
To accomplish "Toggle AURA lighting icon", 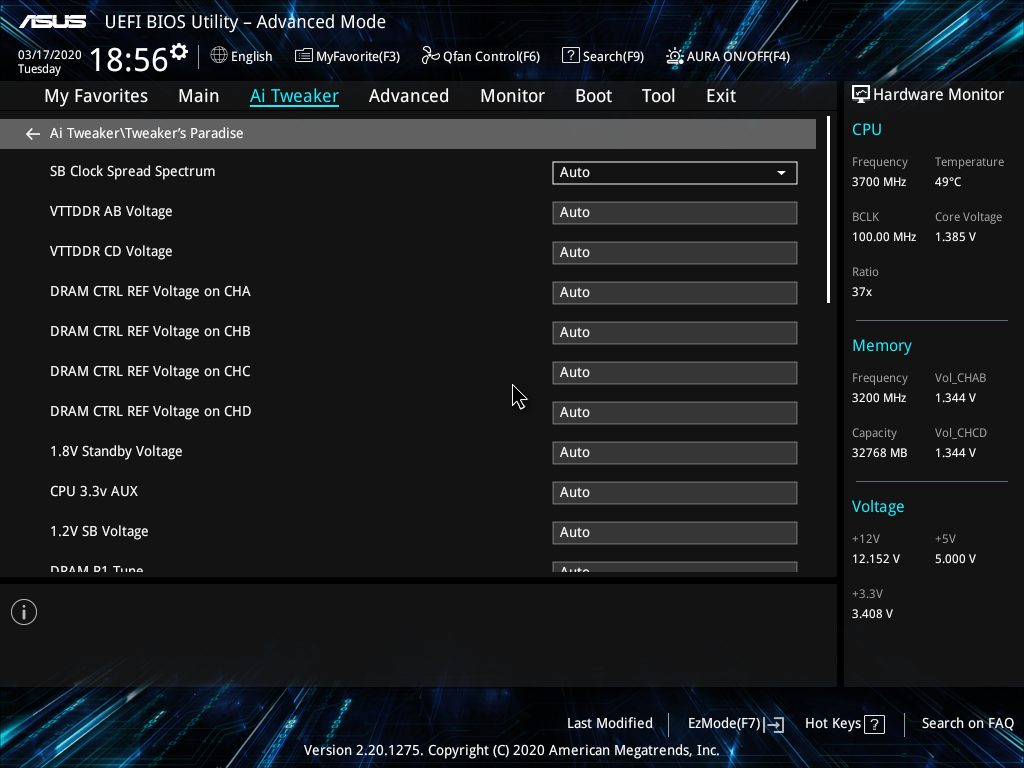I will (x=674, y=56).
